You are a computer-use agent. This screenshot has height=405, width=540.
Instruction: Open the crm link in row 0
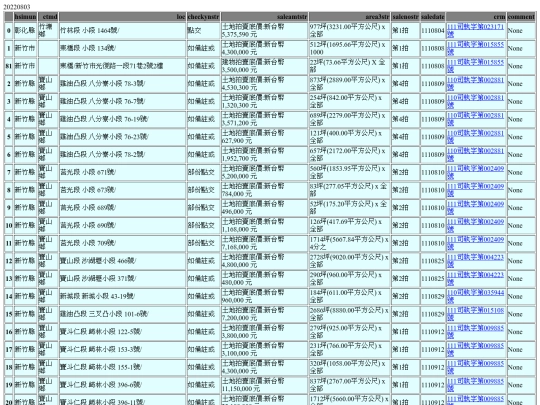coord(475,30)
